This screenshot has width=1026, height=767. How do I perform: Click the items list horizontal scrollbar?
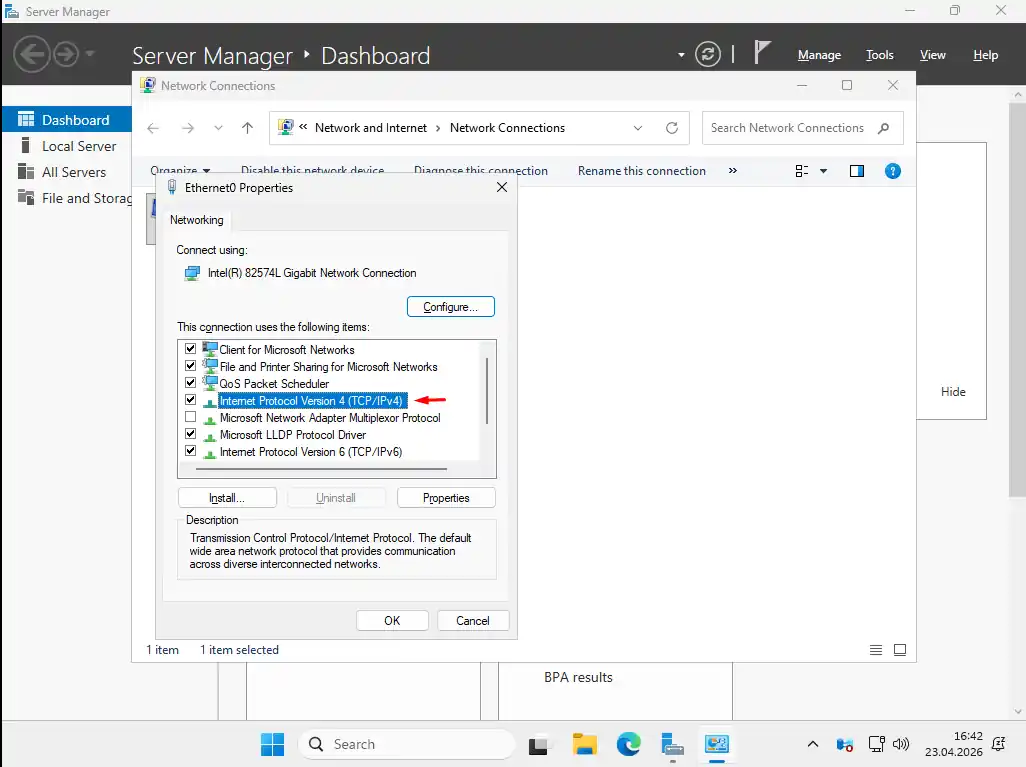321,469
